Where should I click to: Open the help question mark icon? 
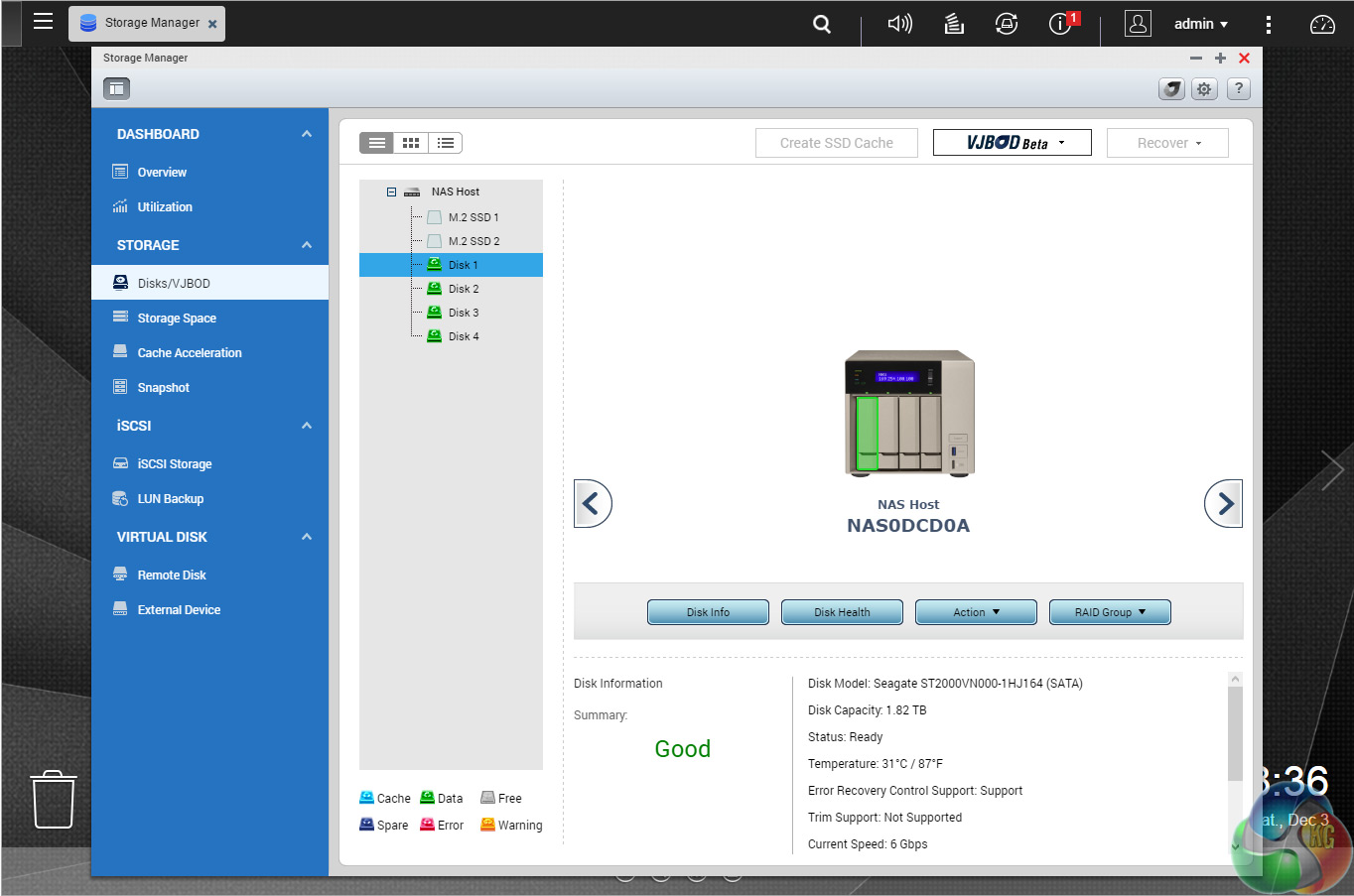[x=1238, y=89]
